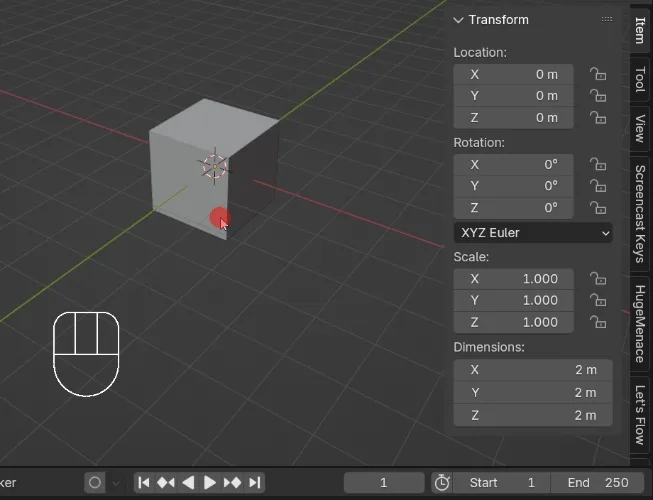Toggle lock for Scale Z
The height and width of the screenshot is (500, 653).
[598, 322]
